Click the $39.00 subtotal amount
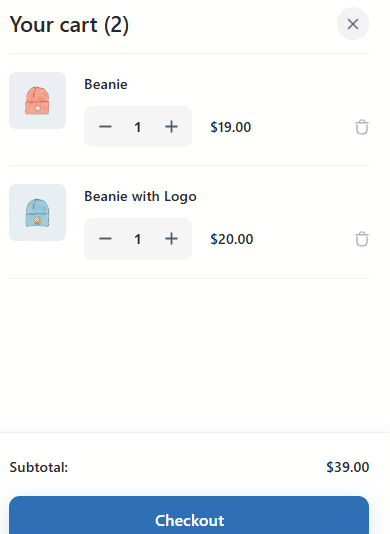The image size is (390, 534). click(347, 467)
